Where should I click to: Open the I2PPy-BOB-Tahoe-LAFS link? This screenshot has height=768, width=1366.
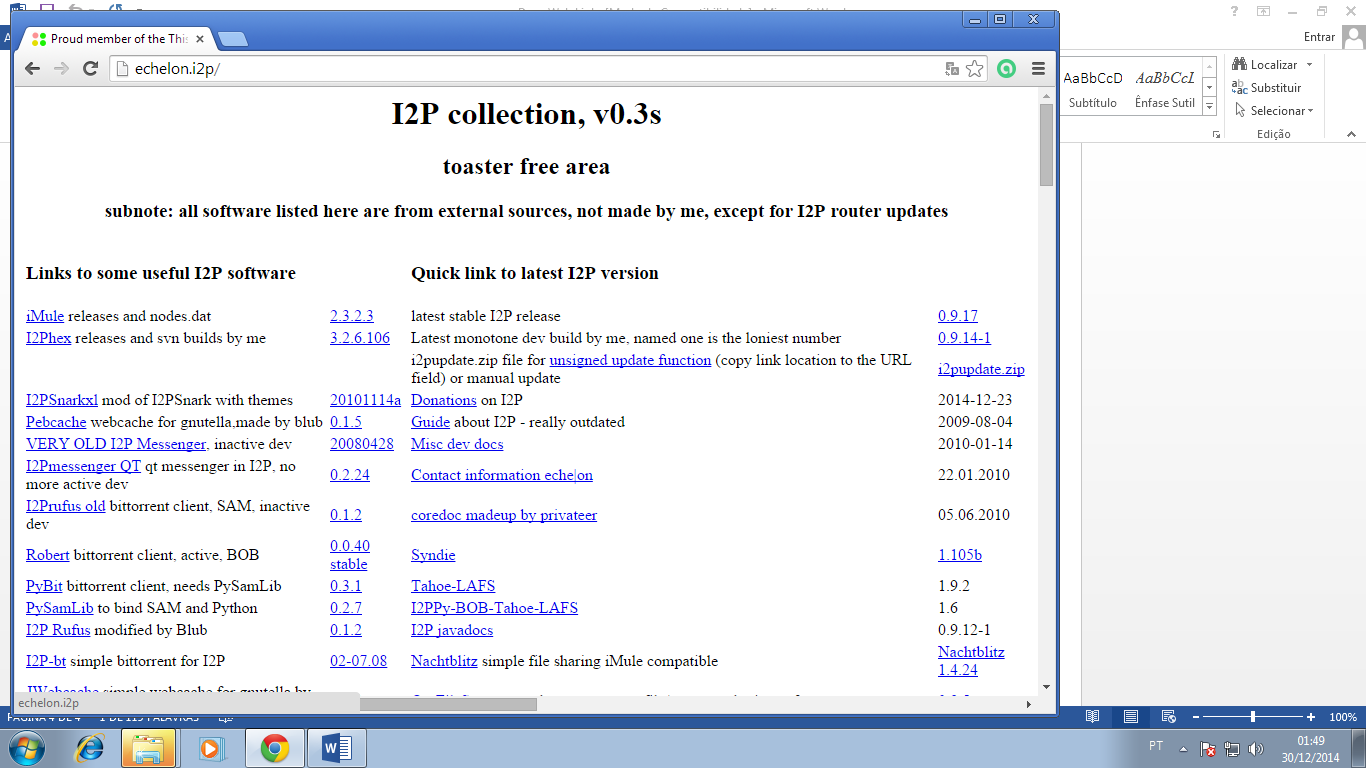pyautogui.click(x=494, y=608)
